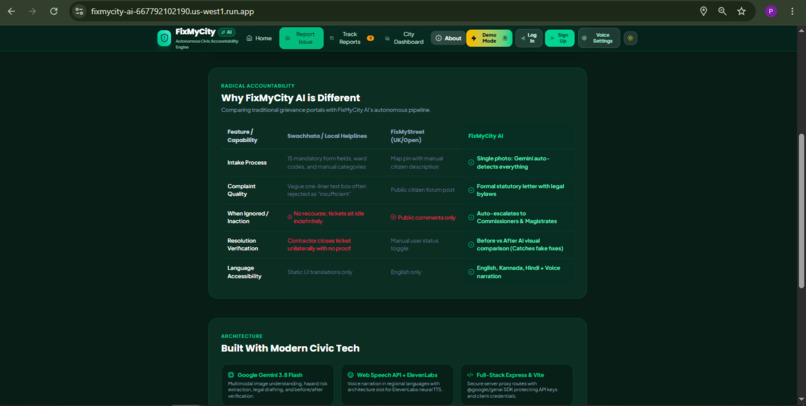The width and height of the screenshot is (806, 406).
Task: Click 'Built With Modern Civic Tech' heading
Action: [x=290, y=348]
